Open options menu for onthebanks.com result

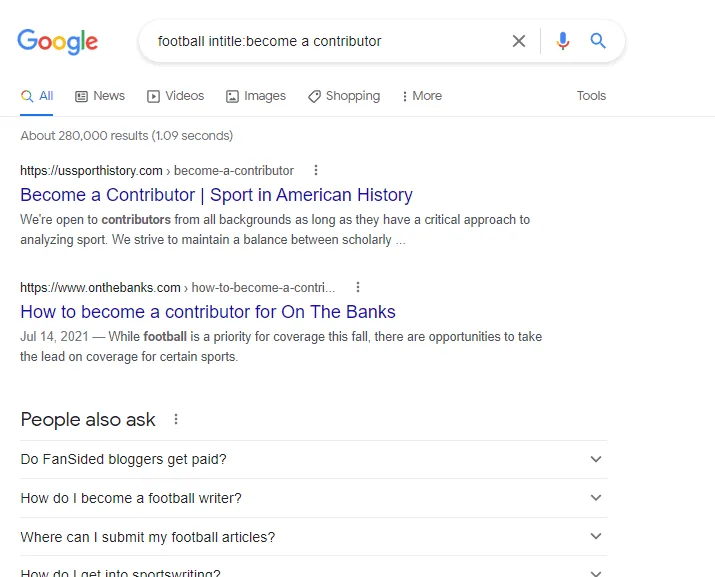[358, 287]
